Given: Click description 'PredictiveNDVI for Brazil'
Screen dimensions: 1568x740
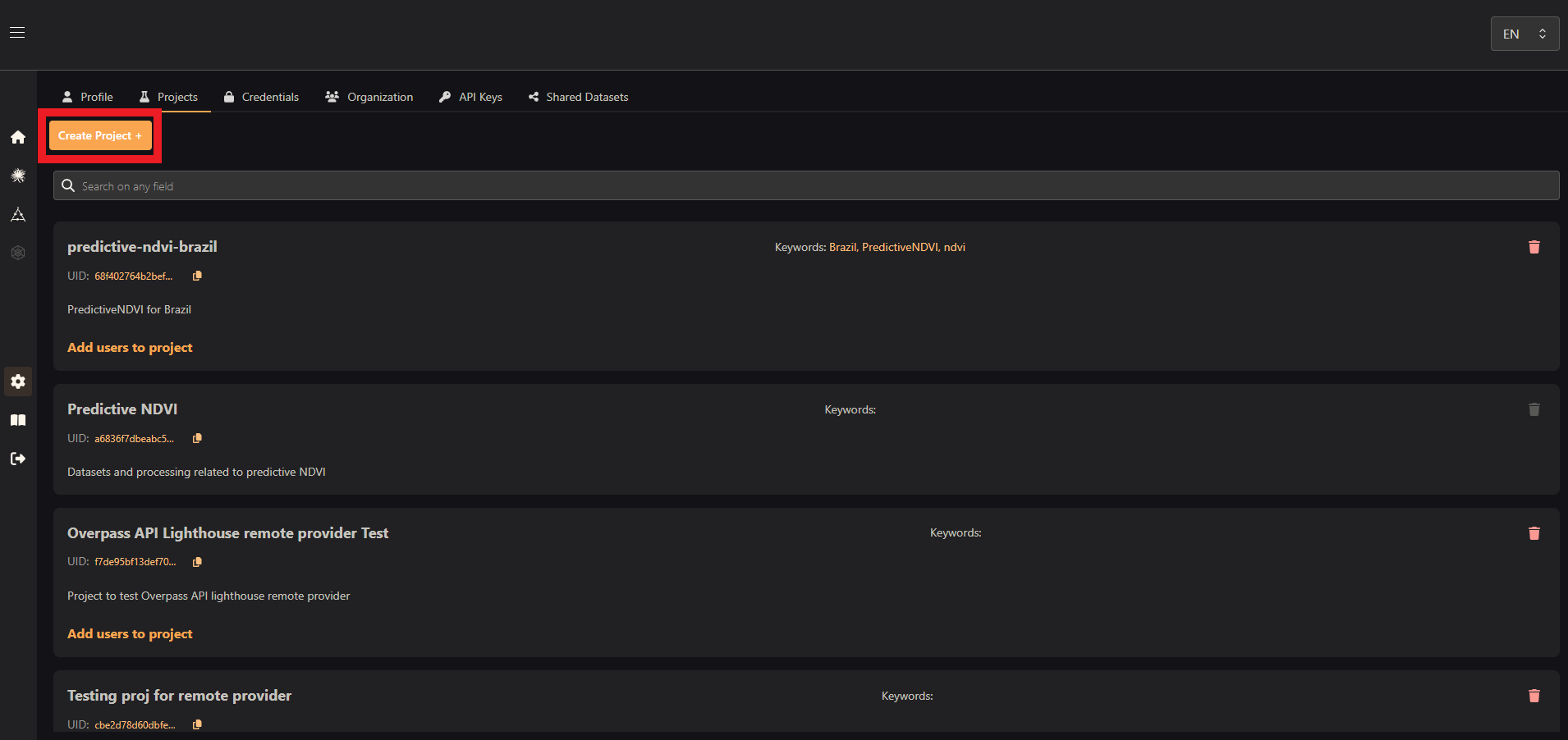Looking at the screenshot, I should click(x=129, y=309).
